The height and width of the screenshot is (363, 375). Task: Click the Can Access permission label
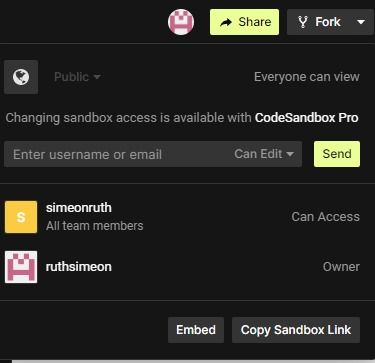(326, 217)
